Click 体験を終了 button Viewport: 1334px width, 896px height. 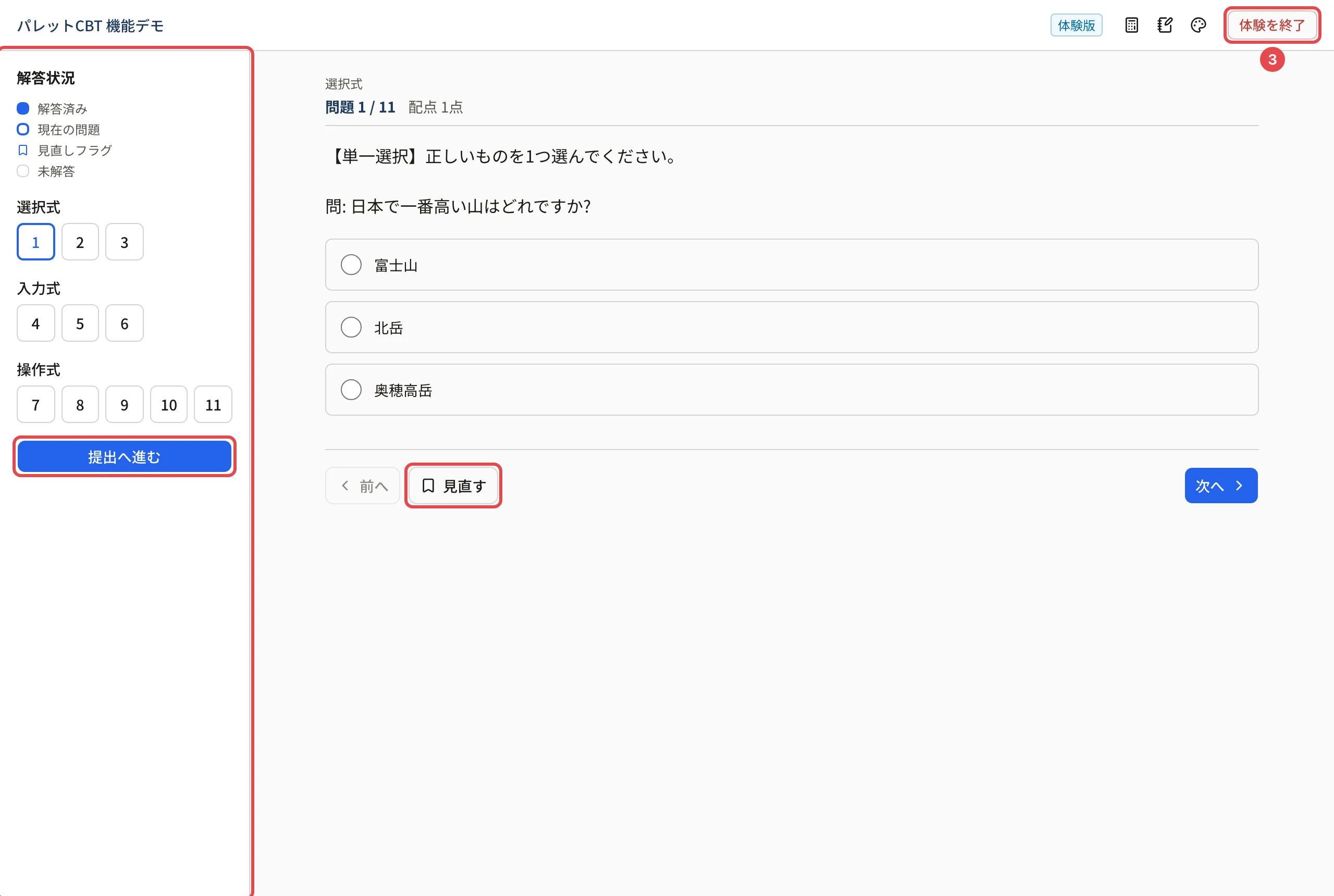pyautogui.click(x=1271, y=25)
